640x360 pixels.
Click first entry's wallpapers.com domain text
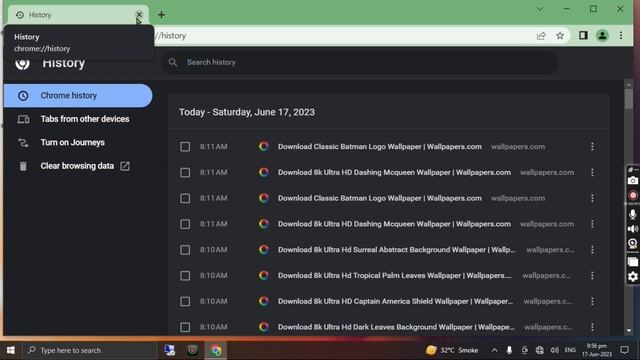pyautogui.click(x=518, y=147)
